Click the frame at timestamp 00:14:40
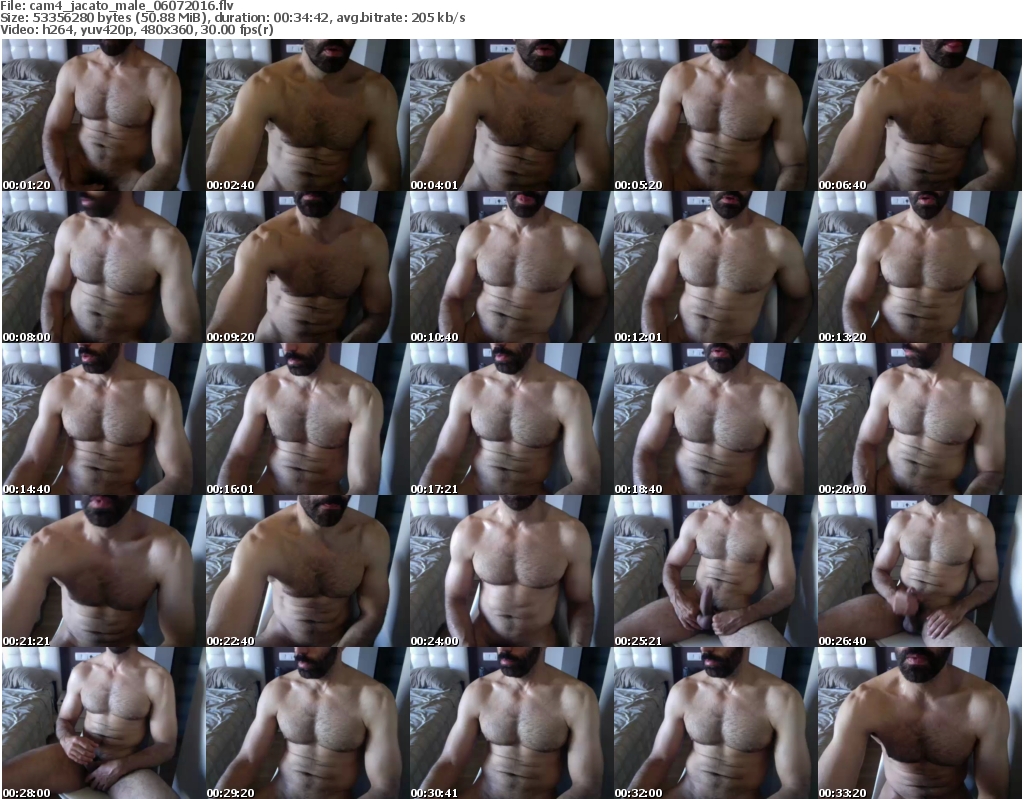Viewport: 1024px width, 799px height. tap(102, 419)
